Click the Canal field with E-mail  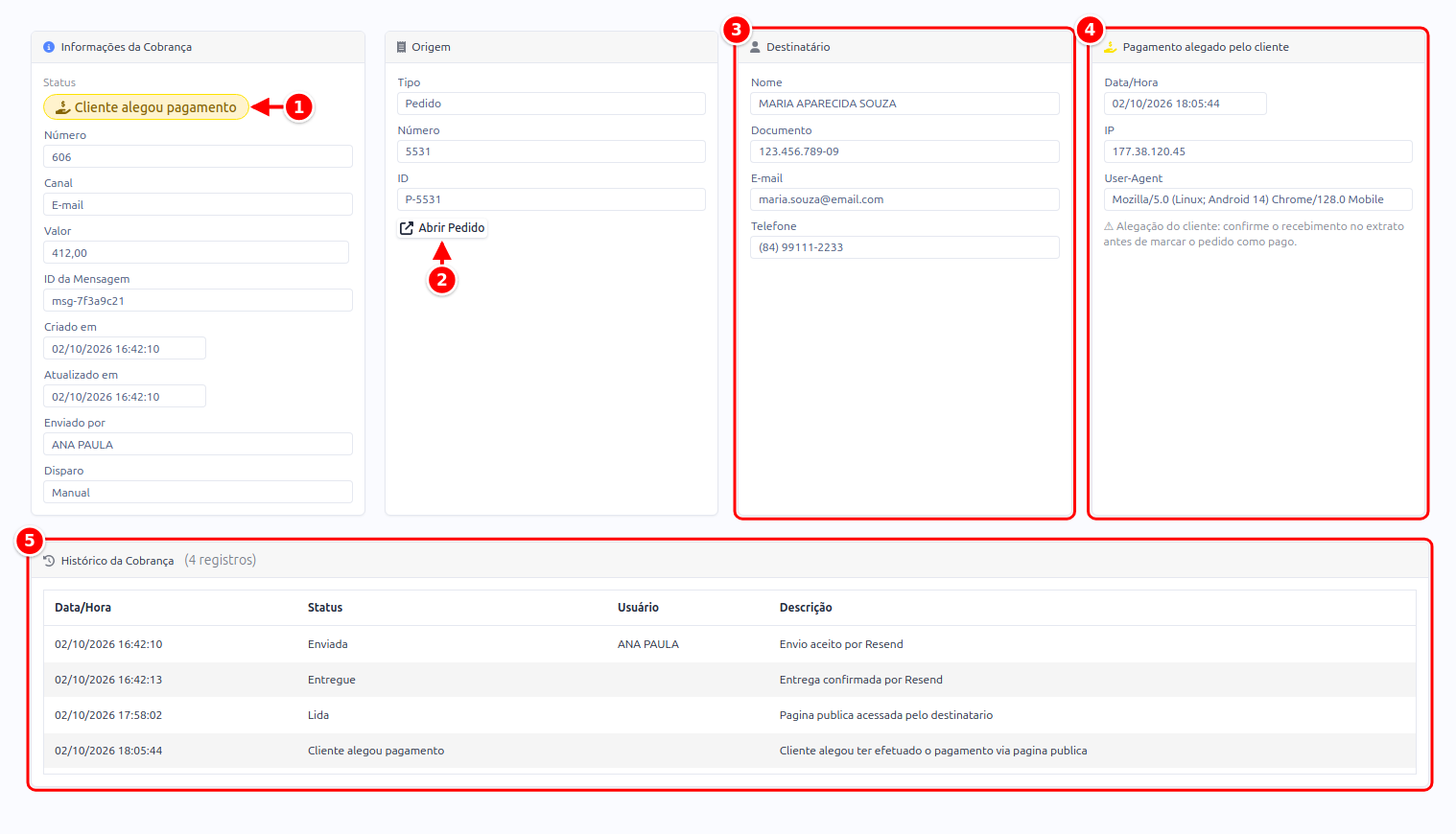(x=198, y=205)
